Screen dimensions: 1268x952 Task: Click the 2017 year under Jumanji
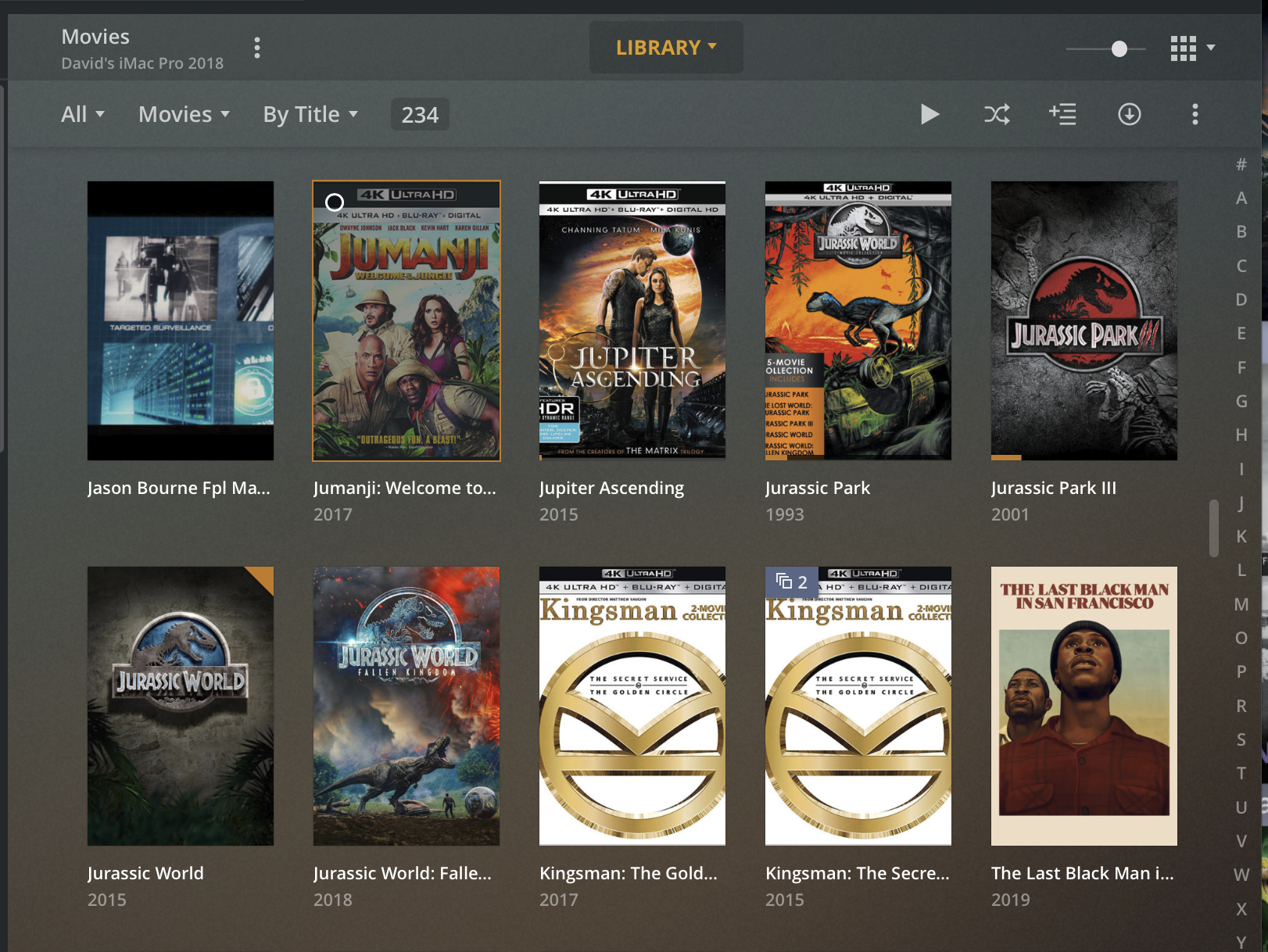(x=333, y=514)
